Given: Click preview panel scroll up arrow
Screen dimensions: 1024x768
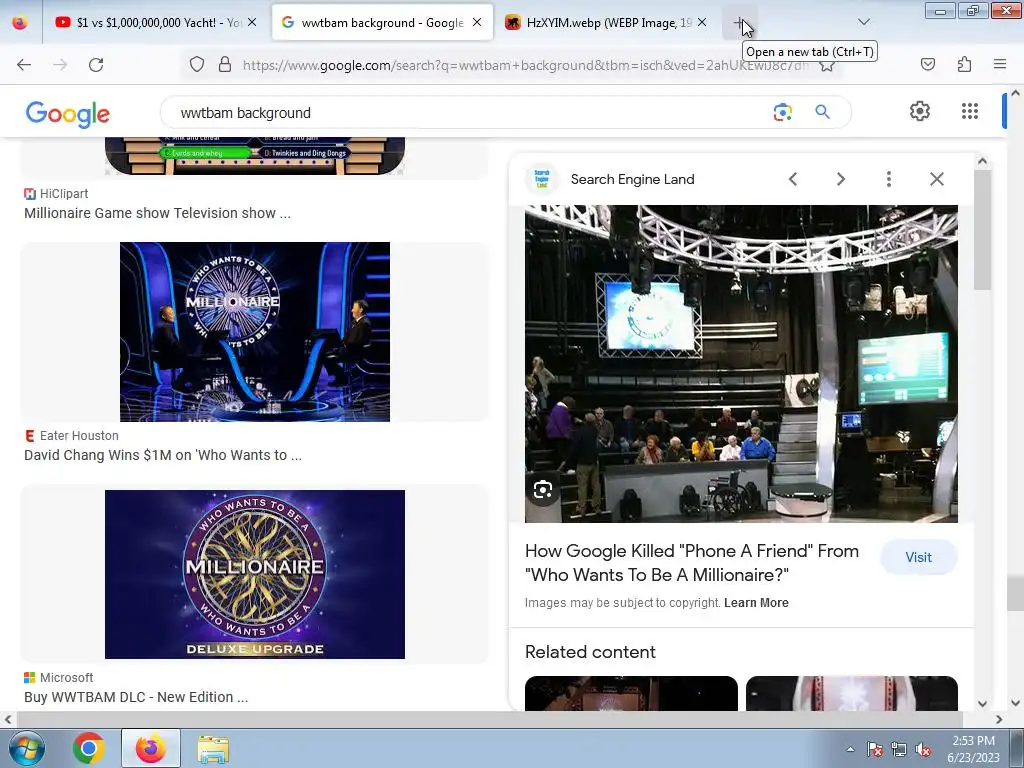Looking at the screenshot, I should [982, 161].
